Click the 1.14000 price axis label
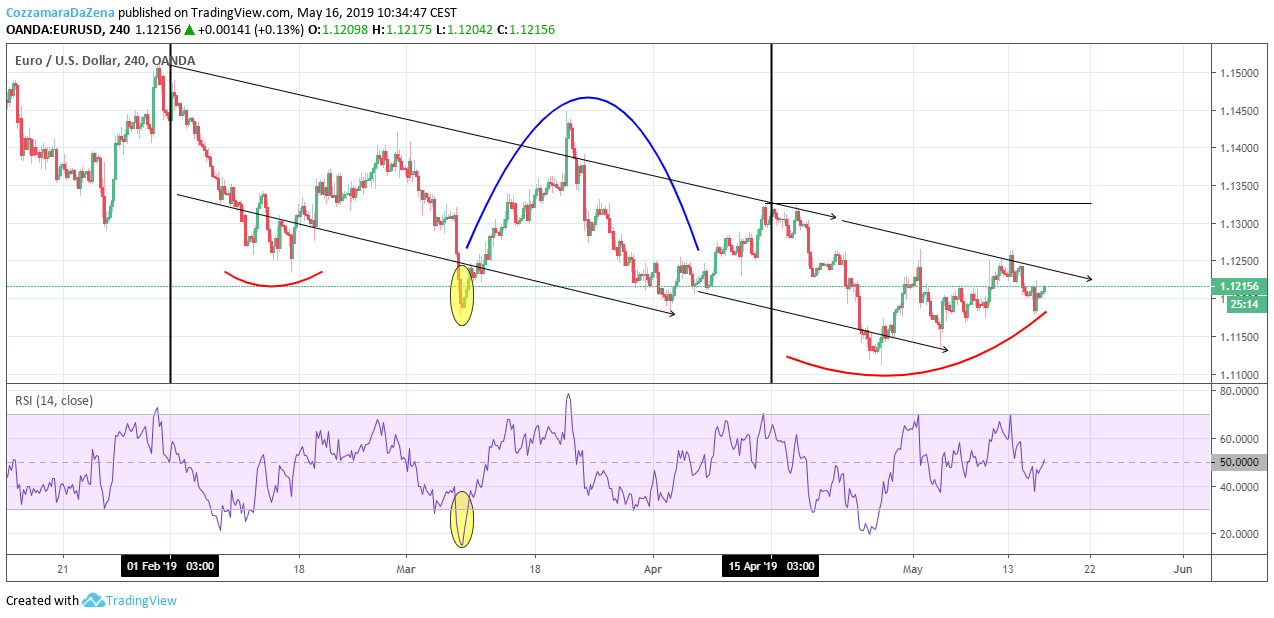 (1237, 149)
